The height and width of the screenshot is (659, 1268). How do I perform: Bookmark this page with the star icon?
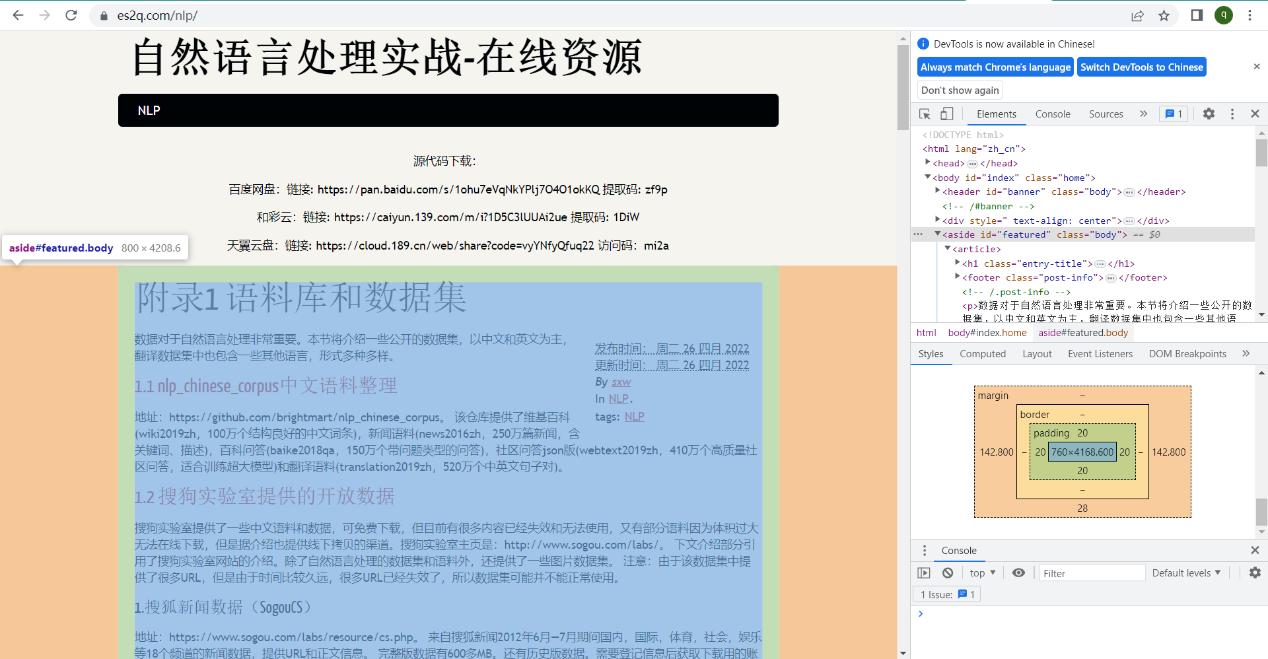[x=1164, y=15]
